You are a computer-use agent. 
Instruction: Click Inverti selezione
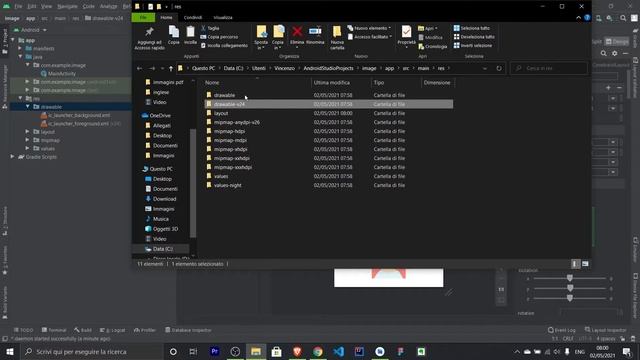(x=473, y=45)
